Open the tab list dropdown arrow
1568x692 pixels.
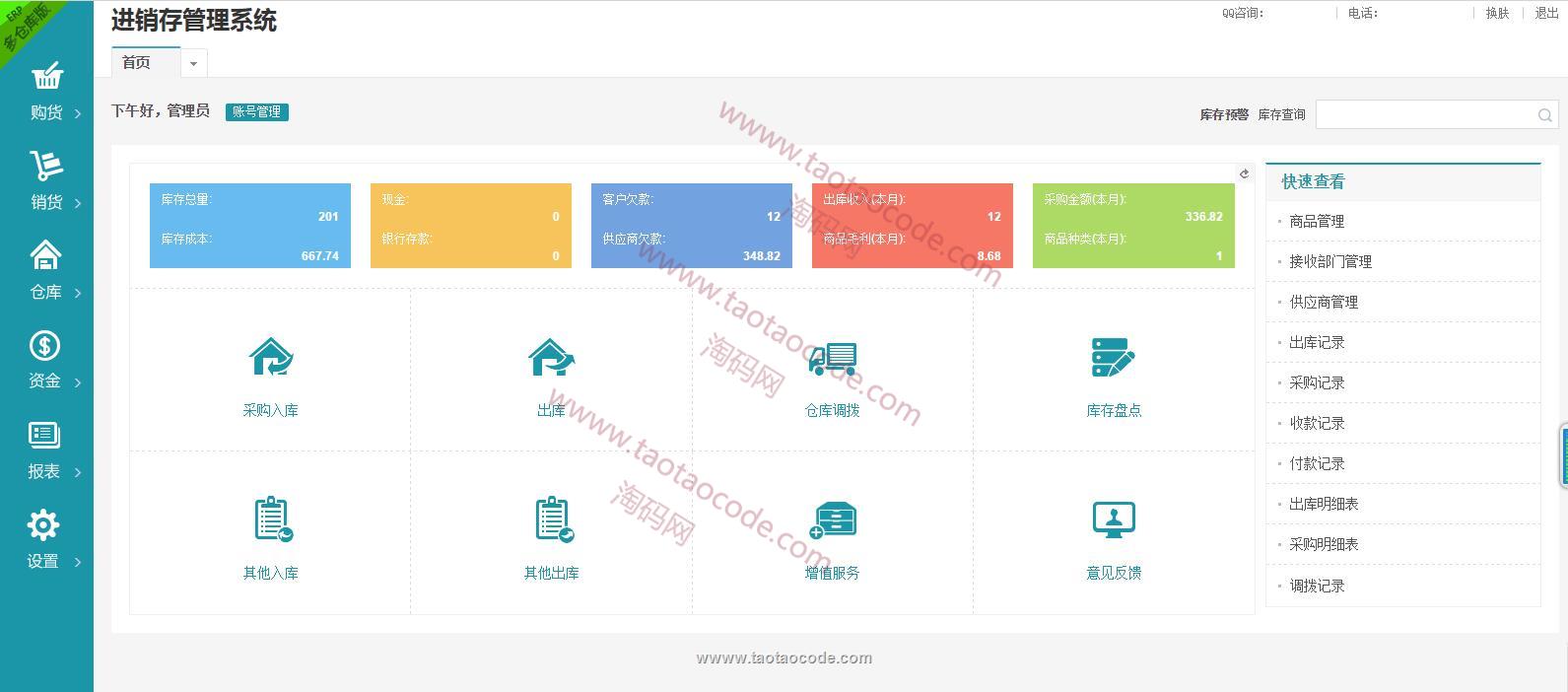coord(193,63)
